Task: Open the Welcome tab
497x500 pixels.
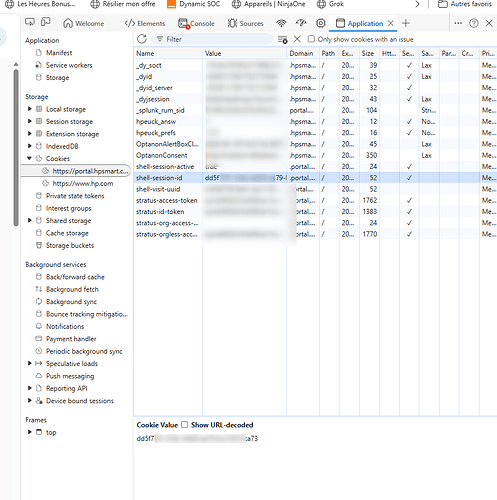Action: point(84,23)
